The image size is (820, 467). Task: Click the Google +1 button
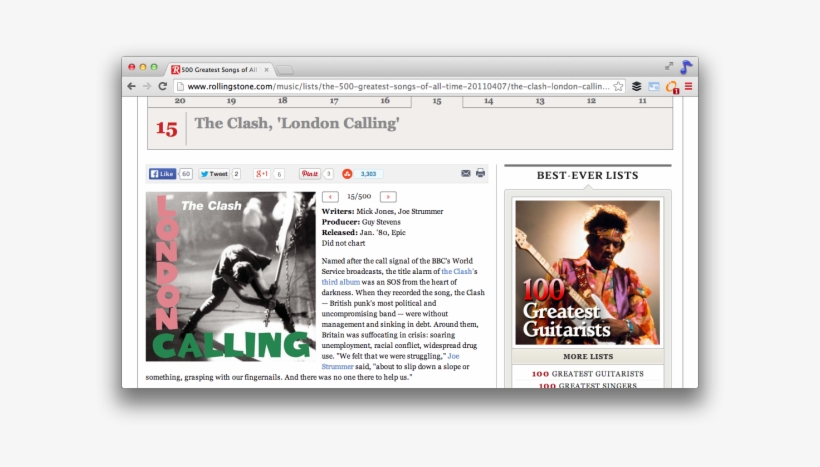click(262, 173)
